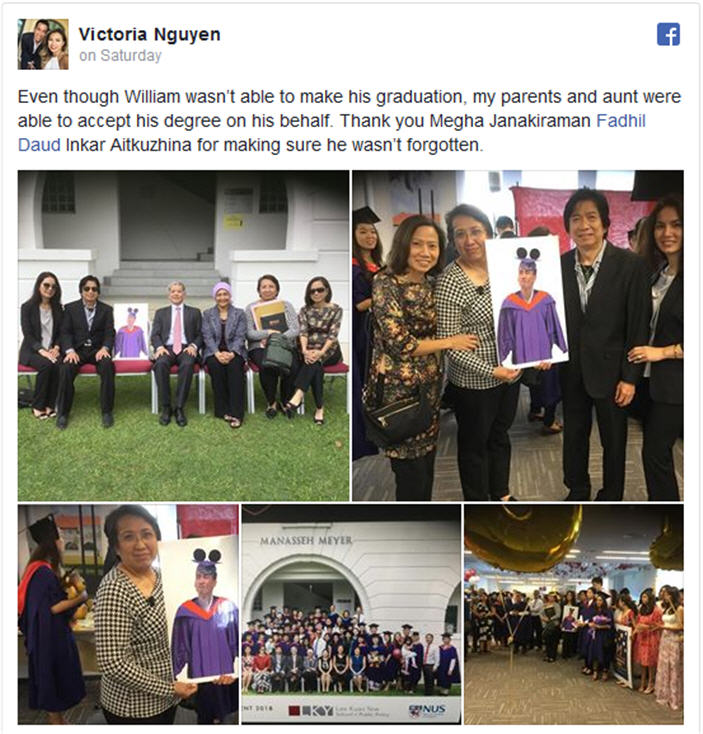Image resolution: width=703 pixels, height=734 pixels.
Task: Open the gold balloons crowd photo
Action: pyautogui.click(x=574, y=614)
